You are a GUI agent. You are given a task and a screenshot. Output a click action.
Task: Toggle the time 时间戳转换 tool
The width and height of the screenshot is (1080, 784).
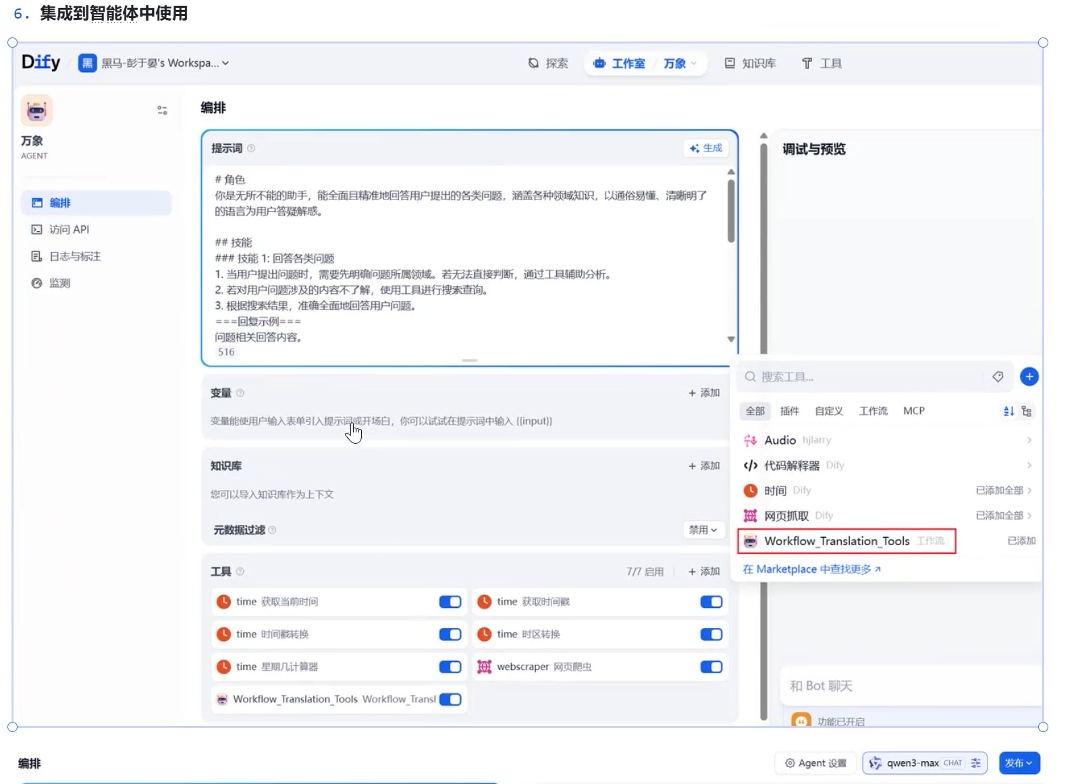(450, 635)
